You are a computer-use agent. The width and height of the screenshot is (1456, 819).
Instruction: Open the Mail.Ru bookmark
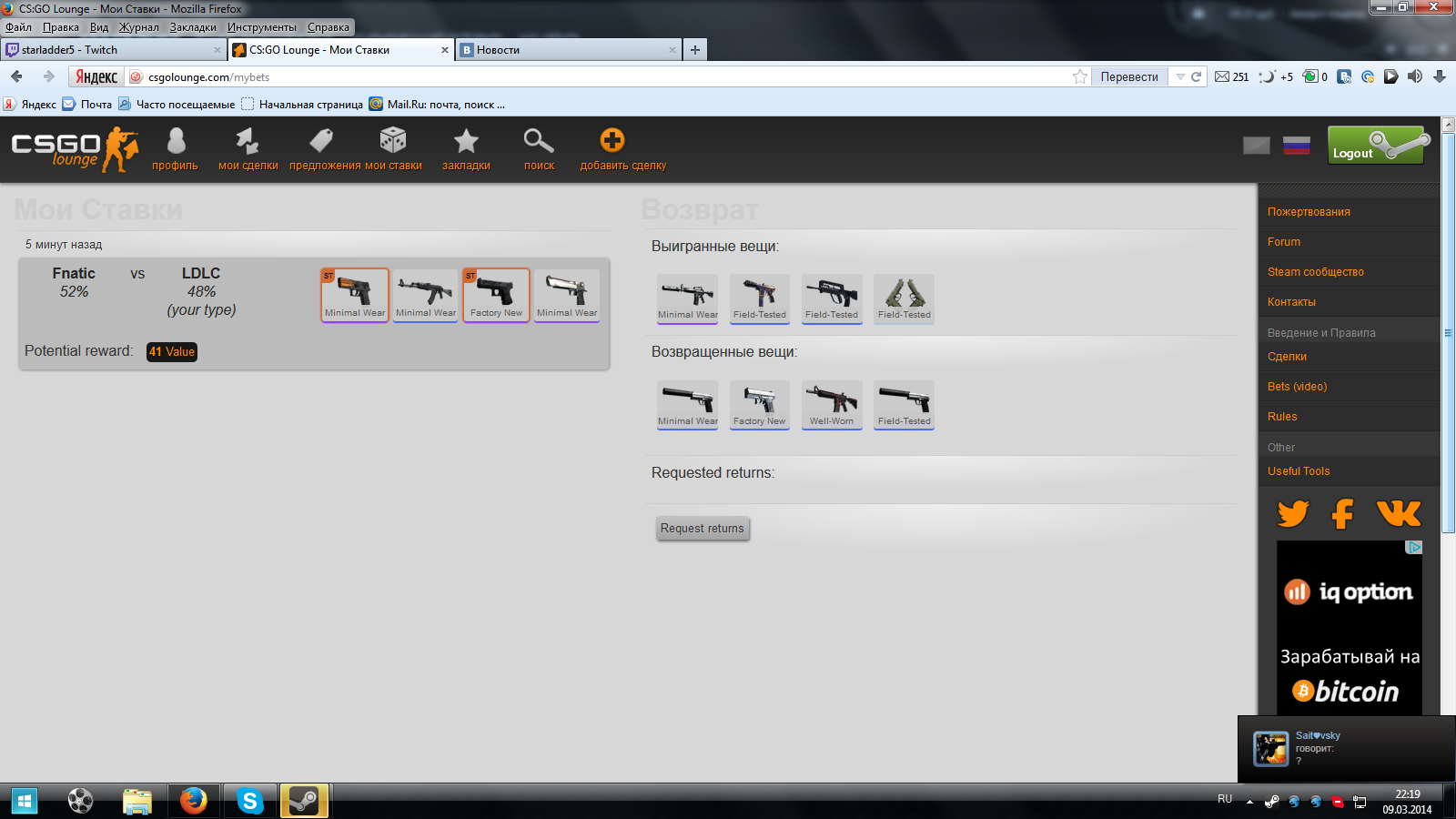[x=437, y=104]
